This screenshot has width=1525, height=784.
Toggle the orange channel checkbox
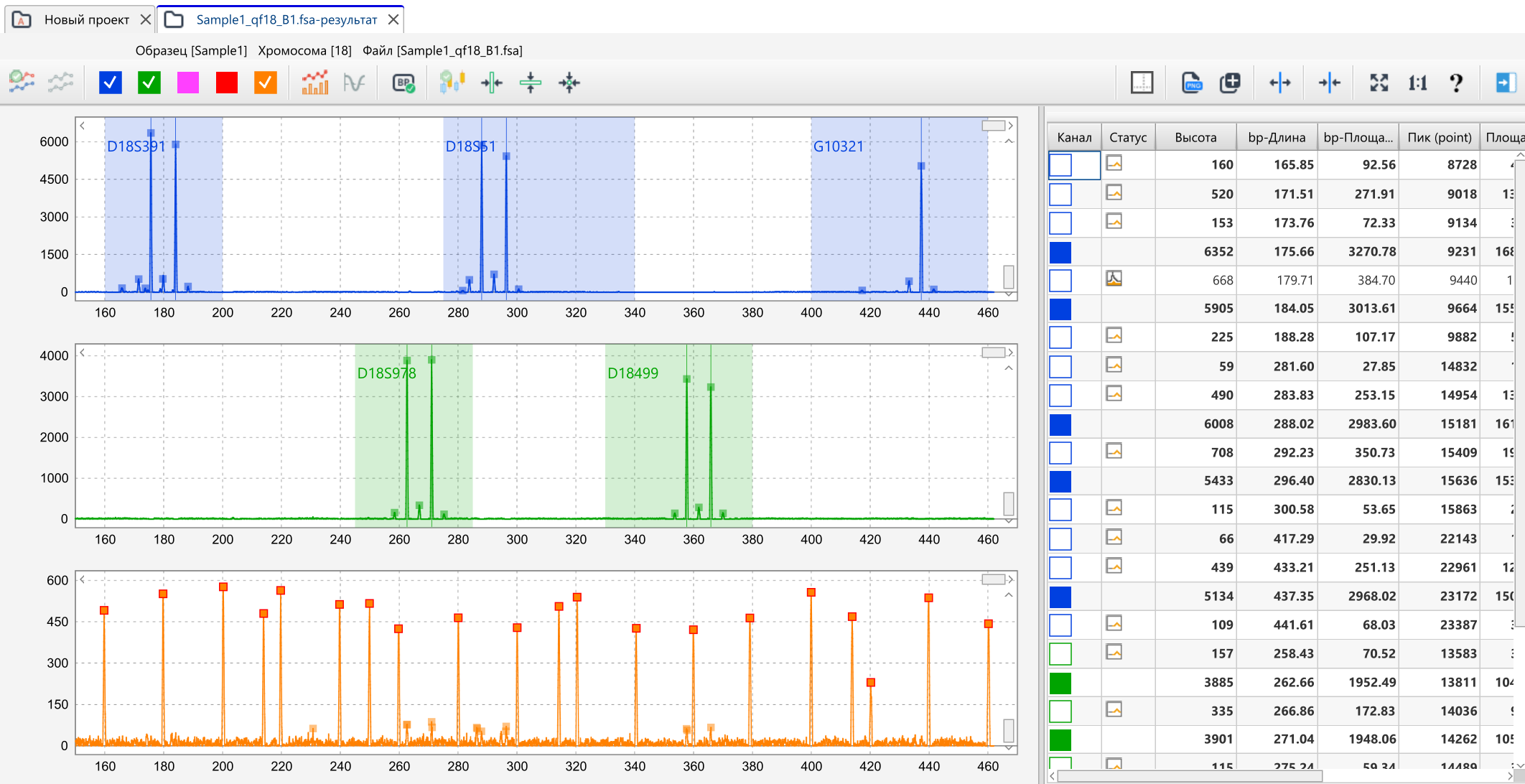(x=266, y=83)
